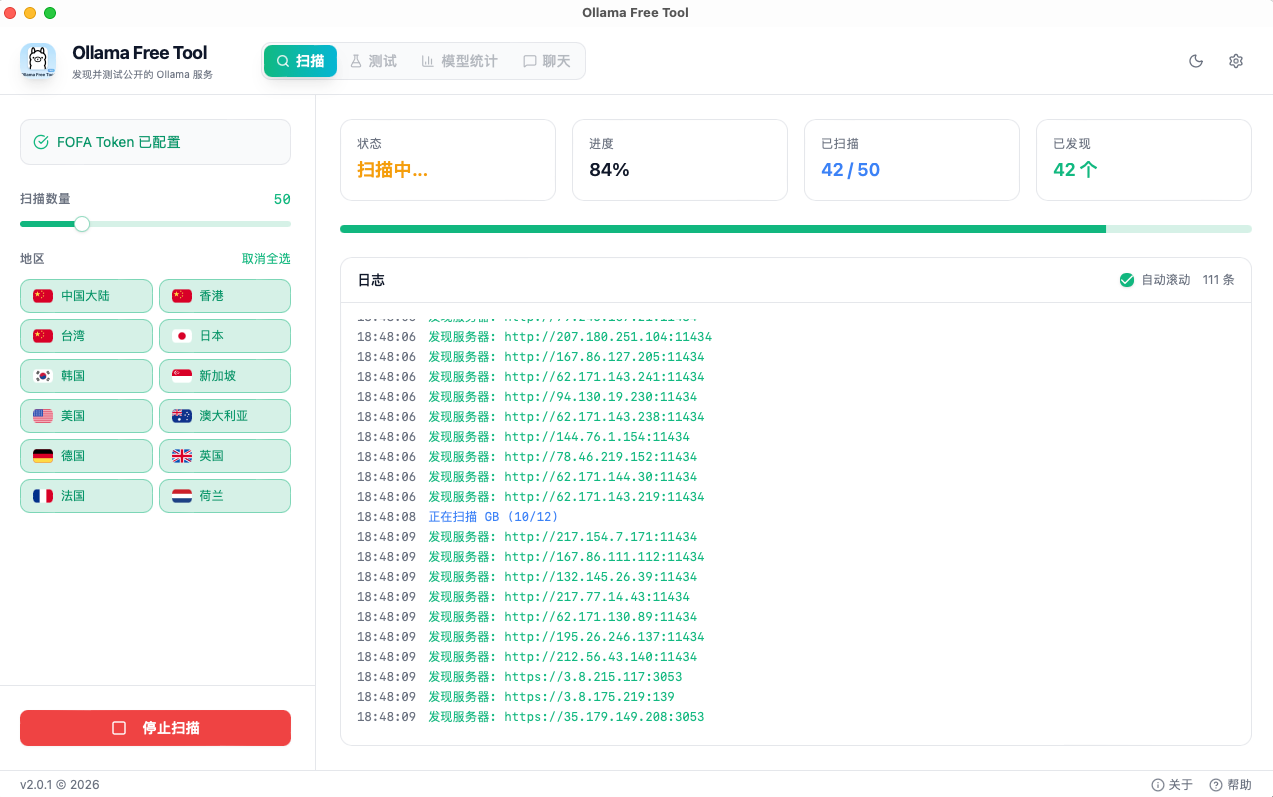This screenshot has width=1273, height=797.
Task: Click the green FOFA Token check icon
Action: click(x=41, y=142)
